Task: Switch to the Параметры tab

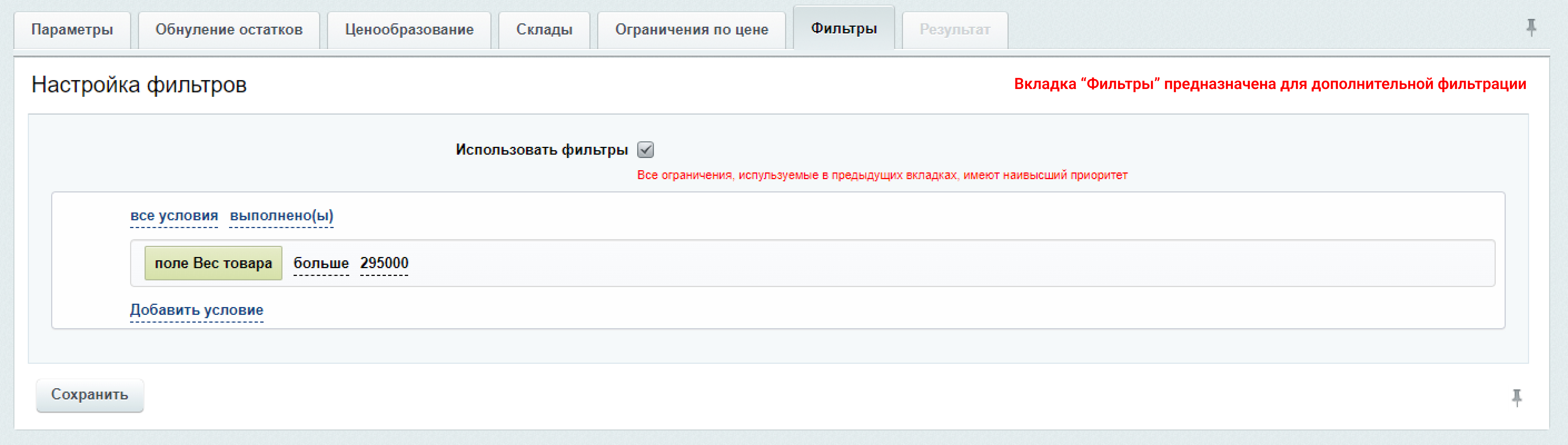Action: (x=72, y=30)
